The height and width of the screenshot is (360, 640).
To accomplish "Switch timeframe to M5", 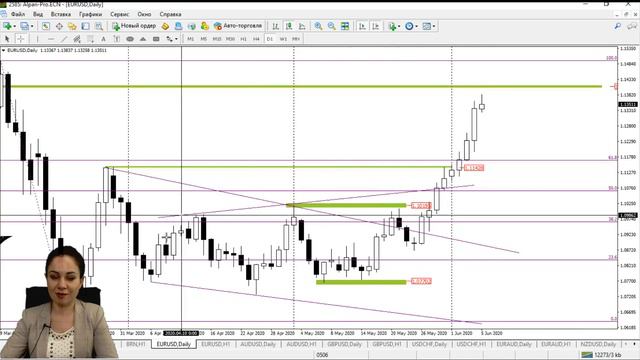I will click(204, 39).
